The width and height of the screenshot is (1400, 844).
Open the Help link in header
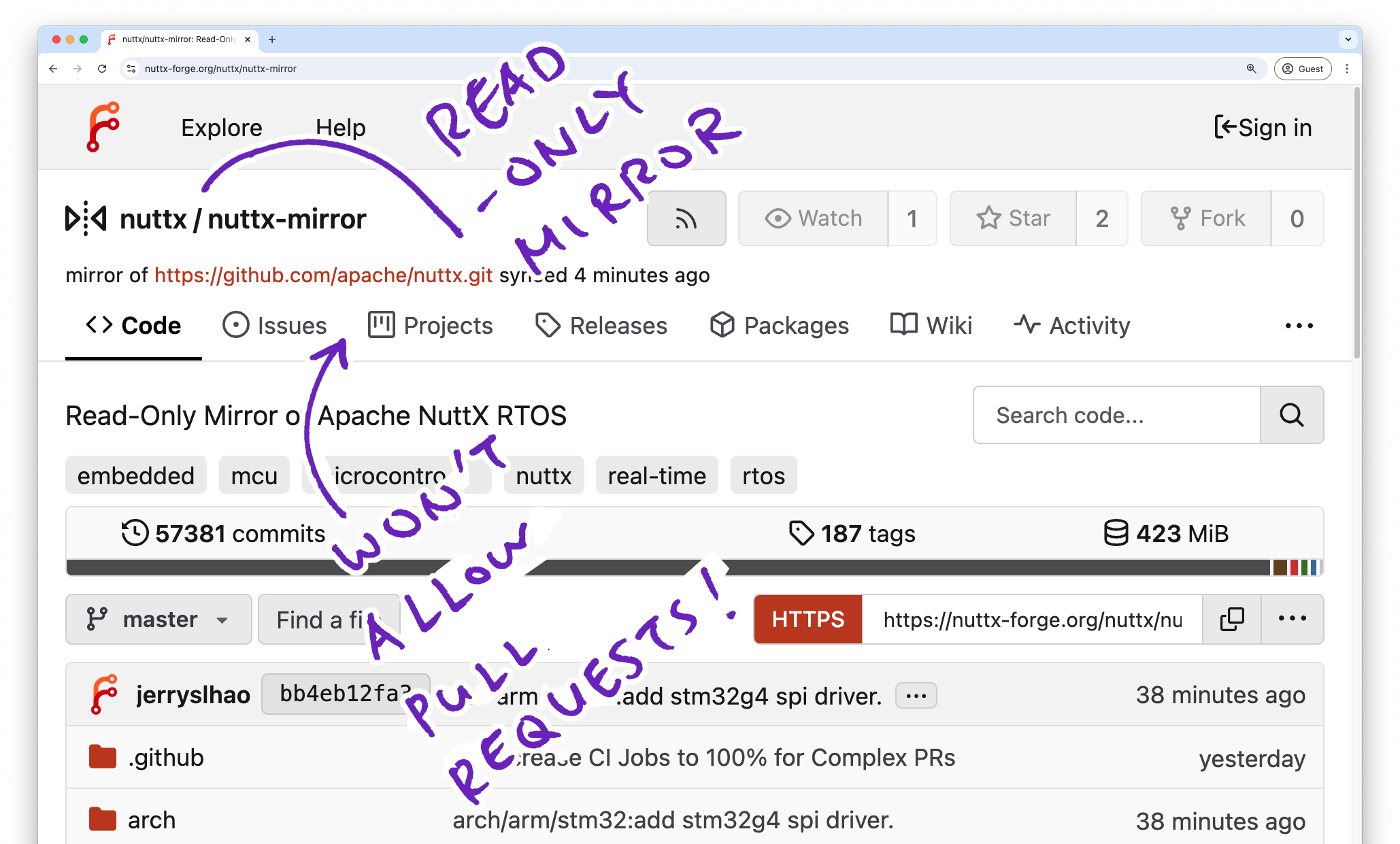pos(340,128)
